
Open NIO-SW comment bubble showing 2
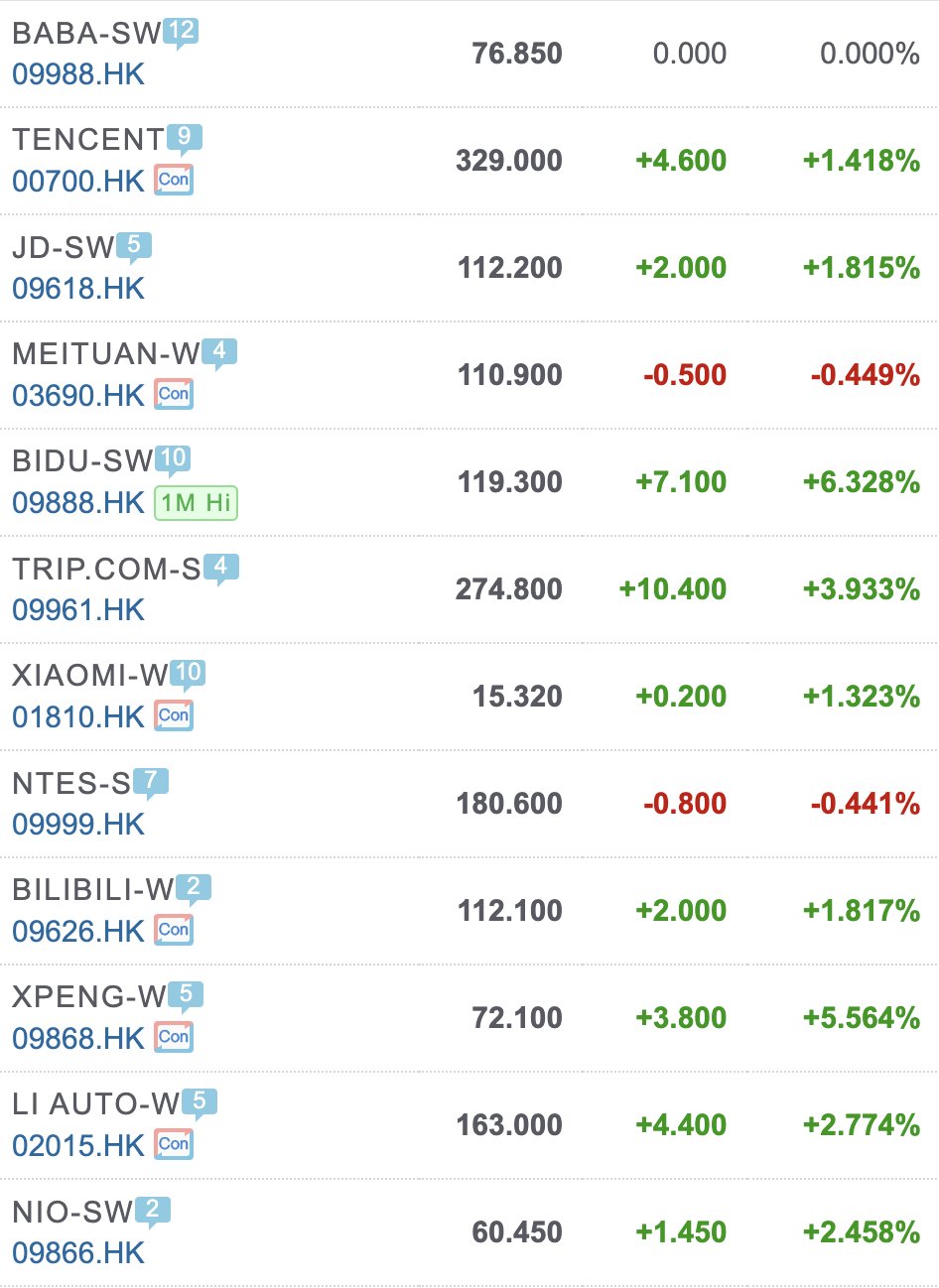point(152,1210)
